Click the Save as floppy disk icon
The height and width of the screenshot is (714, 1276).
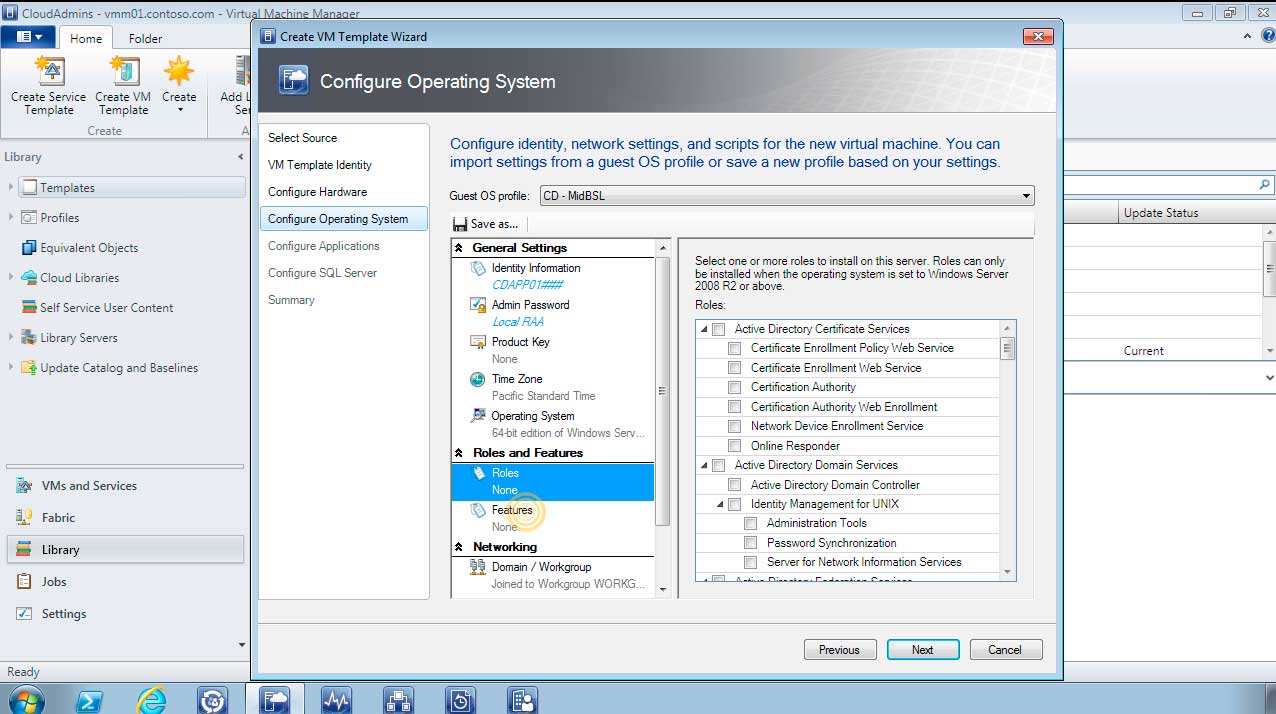(460, 224)
